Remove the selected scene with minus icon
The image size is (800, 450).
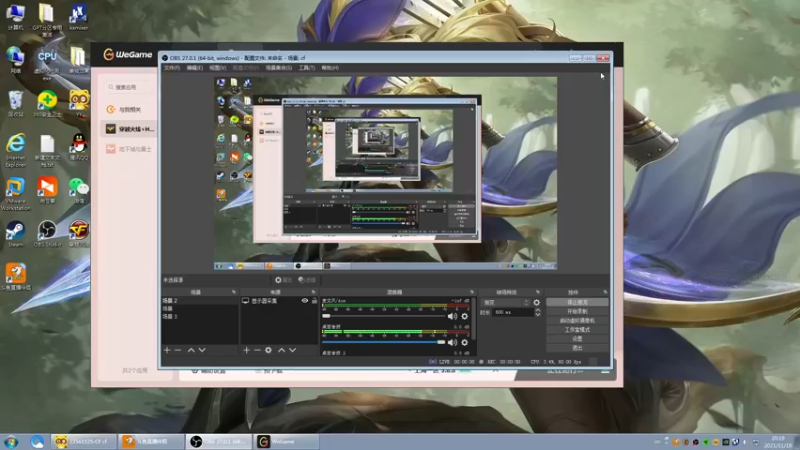point(178,350)
